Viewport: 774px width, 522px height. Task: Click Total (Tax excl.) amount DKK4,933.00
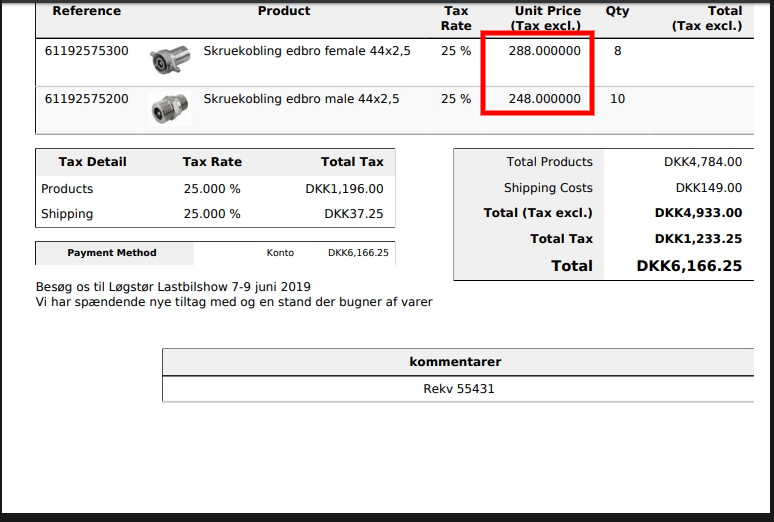[698, 213]
